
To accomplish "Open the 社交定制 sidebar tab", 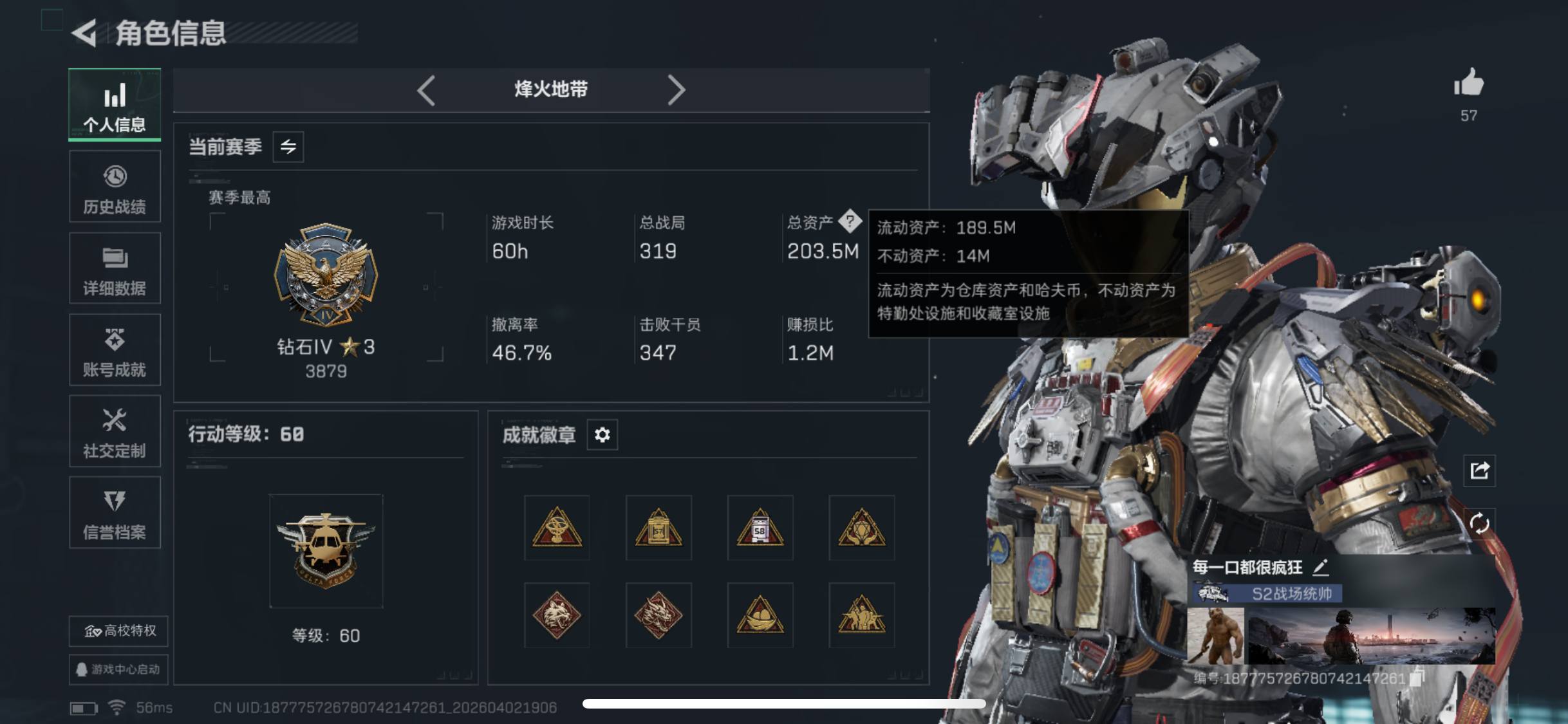I will 115,431.
